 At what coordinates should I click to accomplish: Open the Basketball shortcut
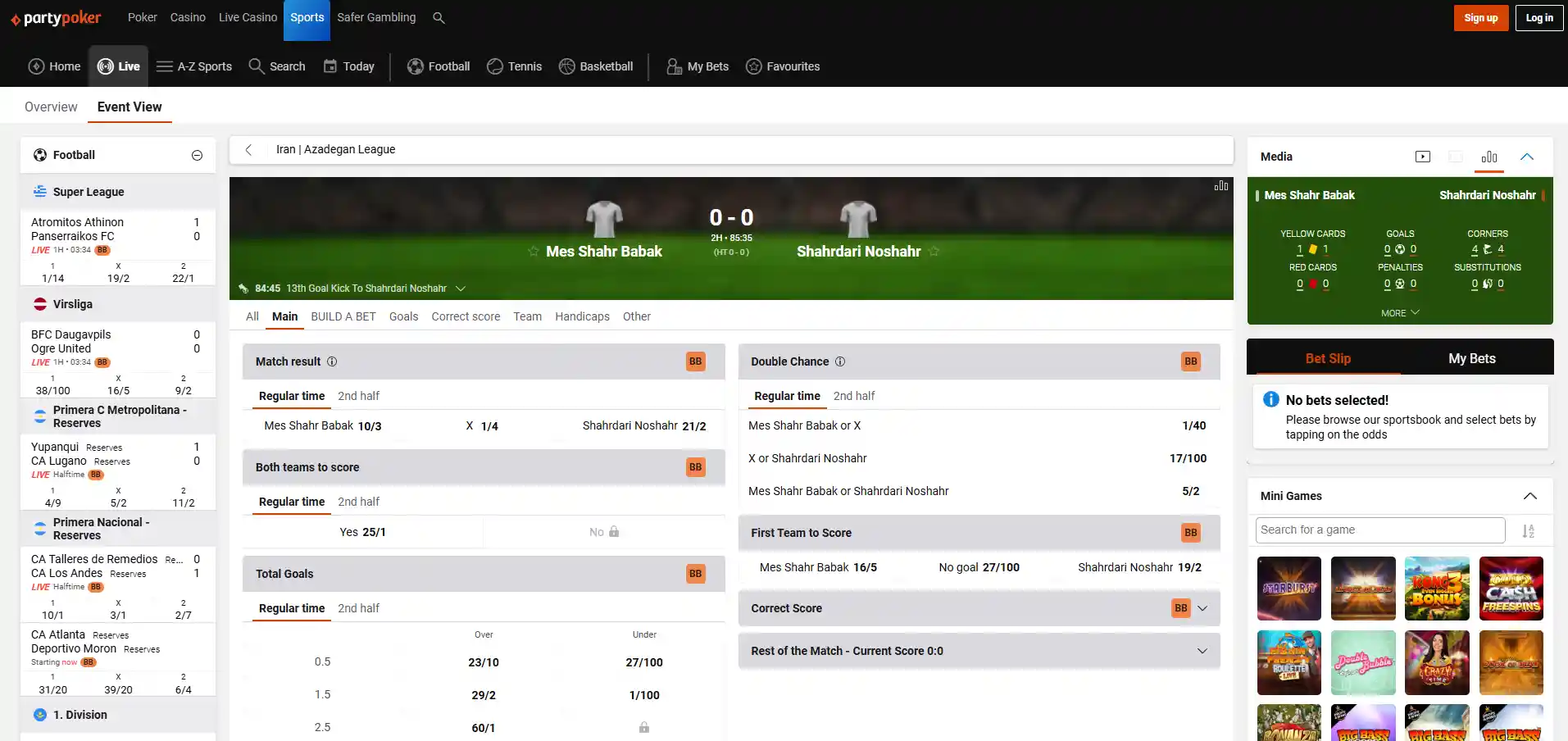coord(596,66)
